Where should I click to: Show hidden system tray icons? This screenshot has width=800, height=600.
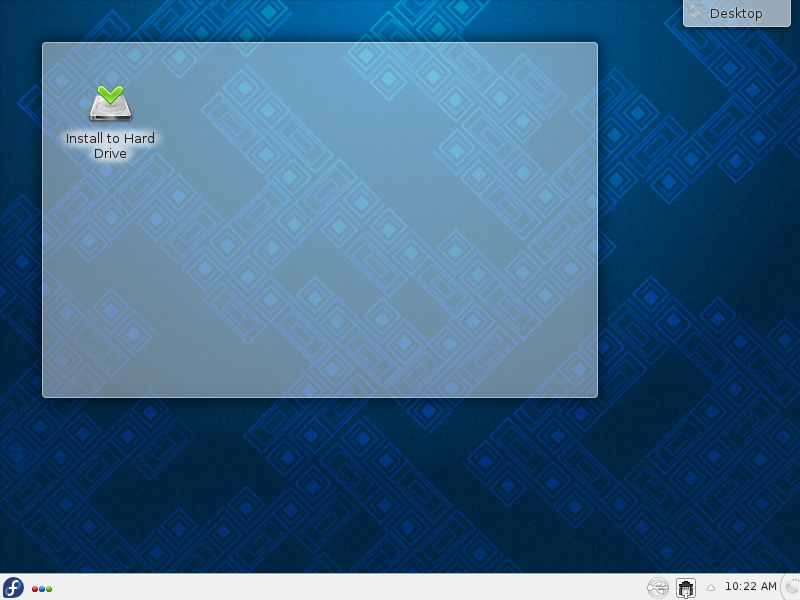711,587
